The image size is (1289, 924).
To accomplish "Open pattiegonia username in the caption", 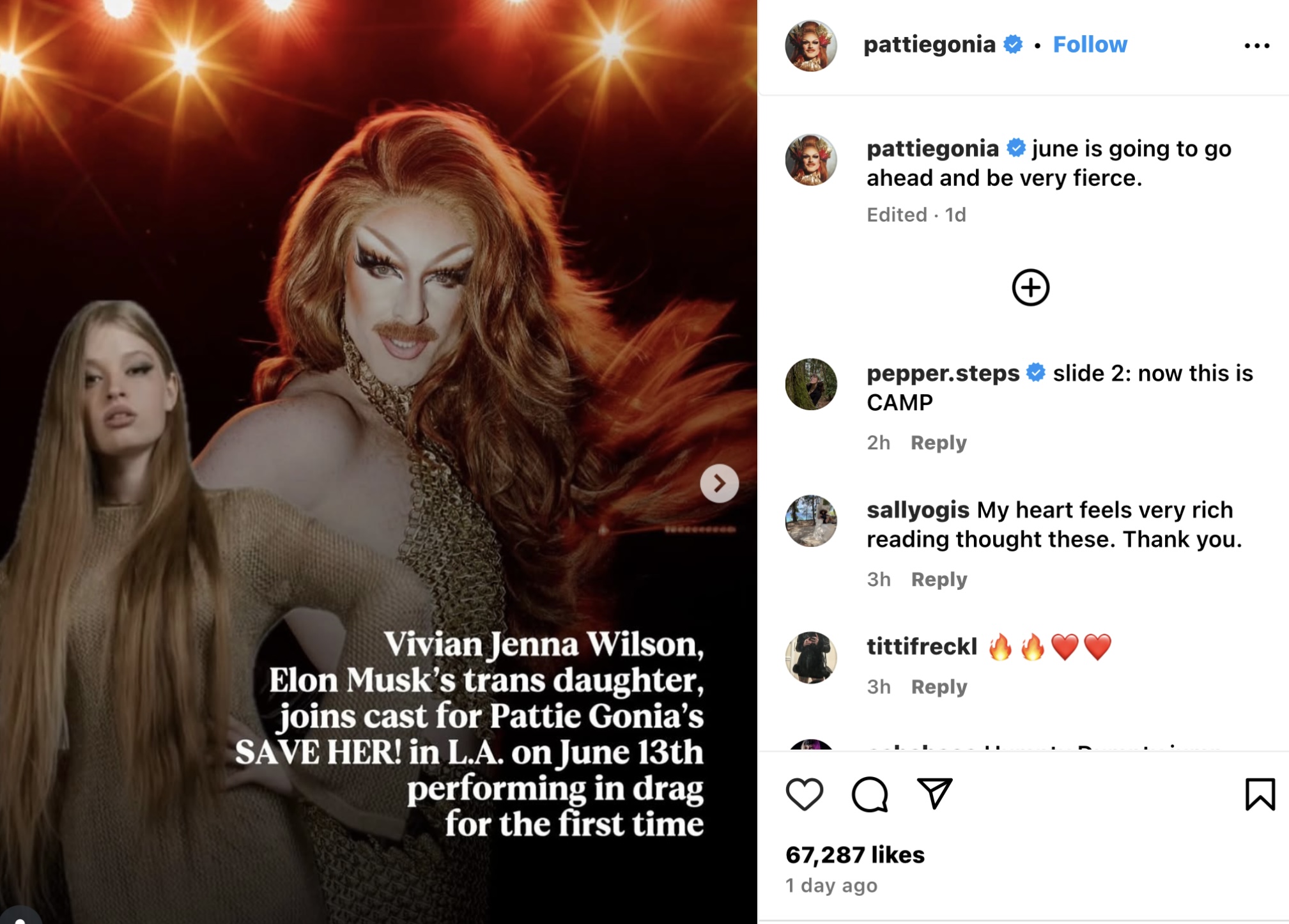I will click(932, 149).
